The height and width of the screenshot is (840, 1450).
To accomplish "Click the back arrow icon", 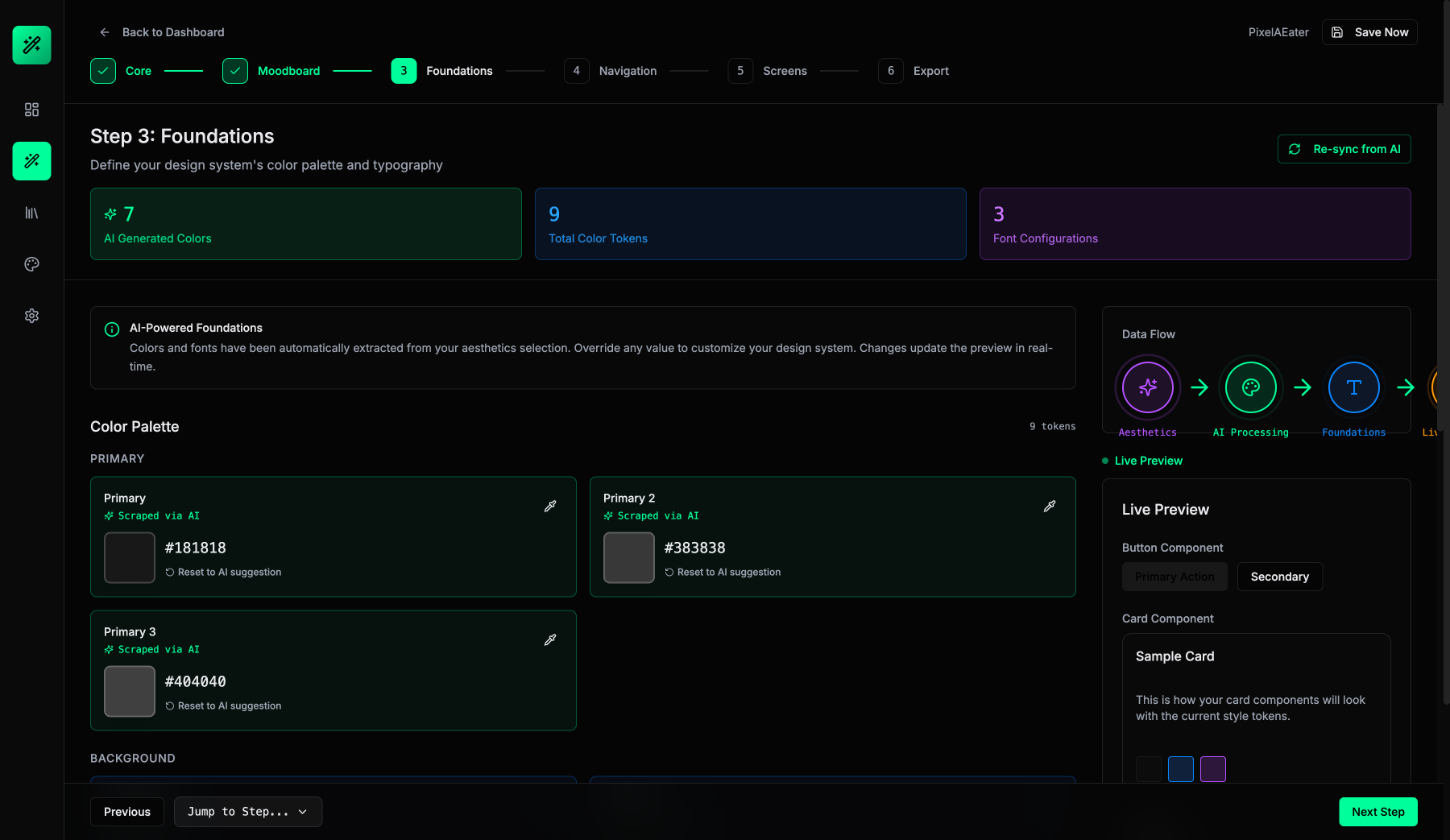I will (105, 32).
